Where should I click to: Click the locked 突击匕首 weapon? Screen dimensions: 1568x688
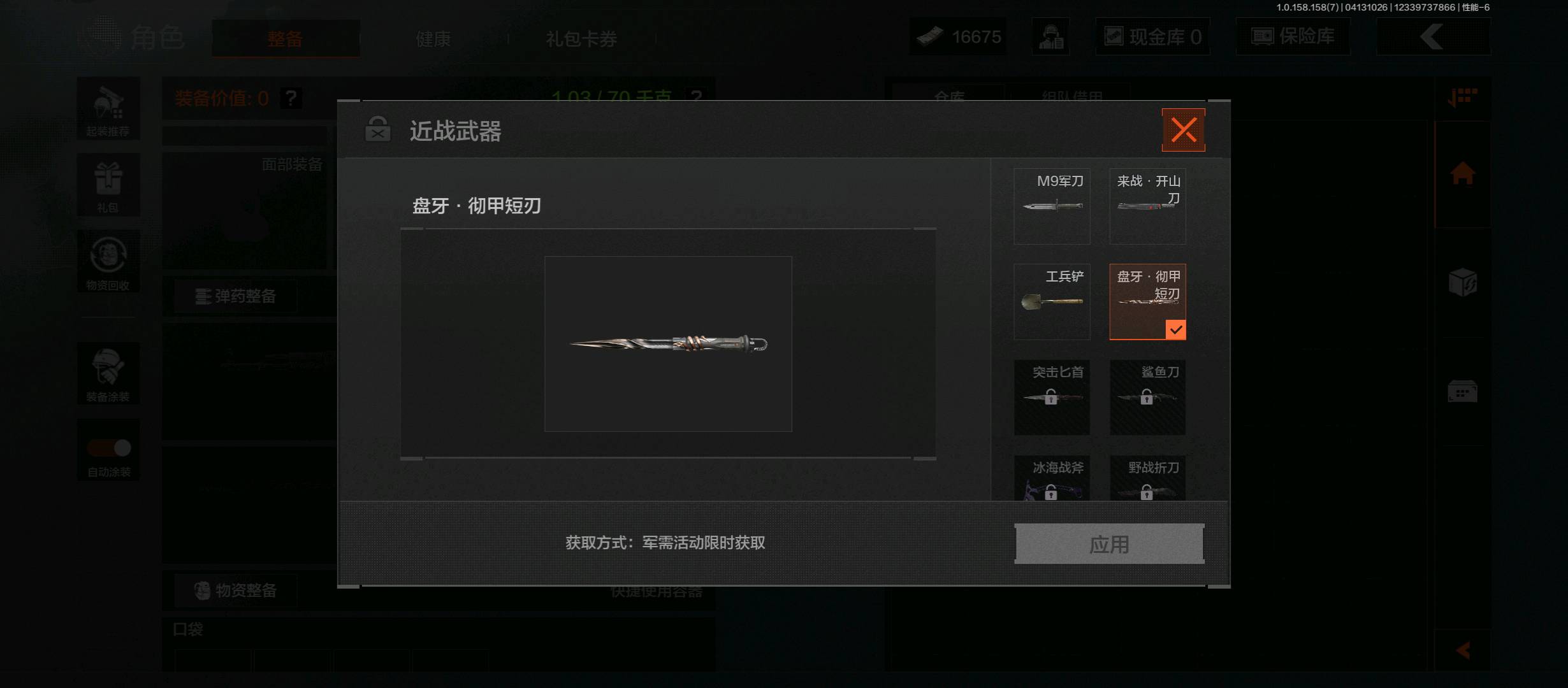pos(1052,398)
